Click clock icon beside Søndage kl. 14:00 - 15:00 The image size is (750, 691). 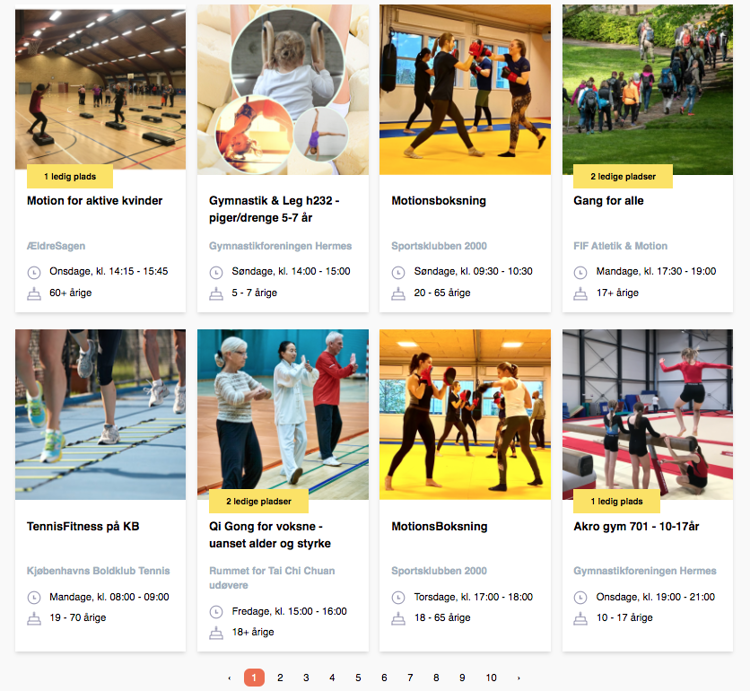(x=216, y=273)
